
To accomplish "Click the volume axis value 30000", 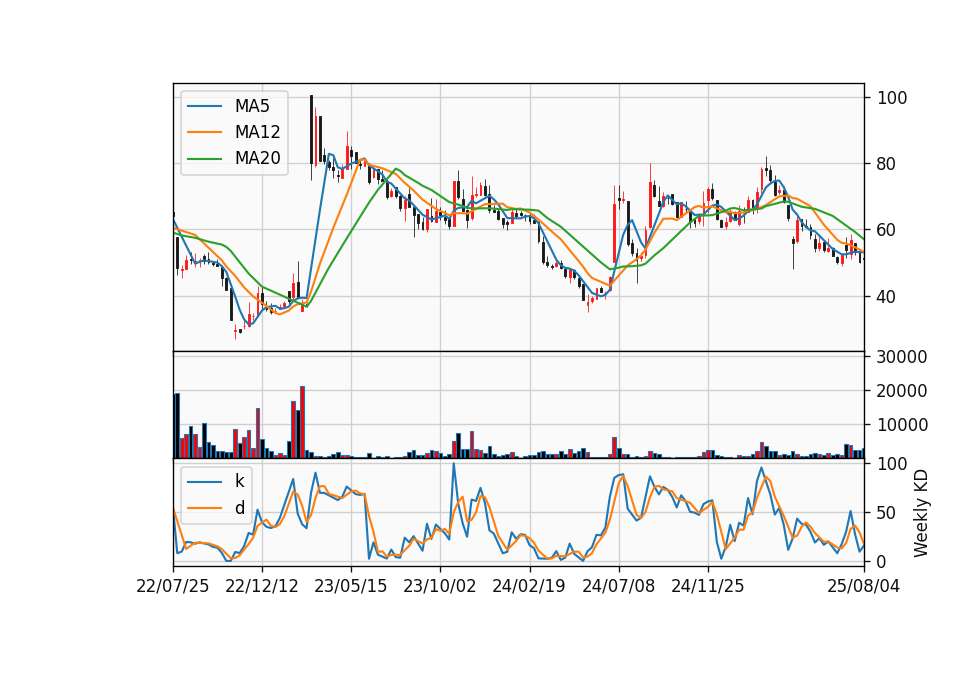I will 902,357.
